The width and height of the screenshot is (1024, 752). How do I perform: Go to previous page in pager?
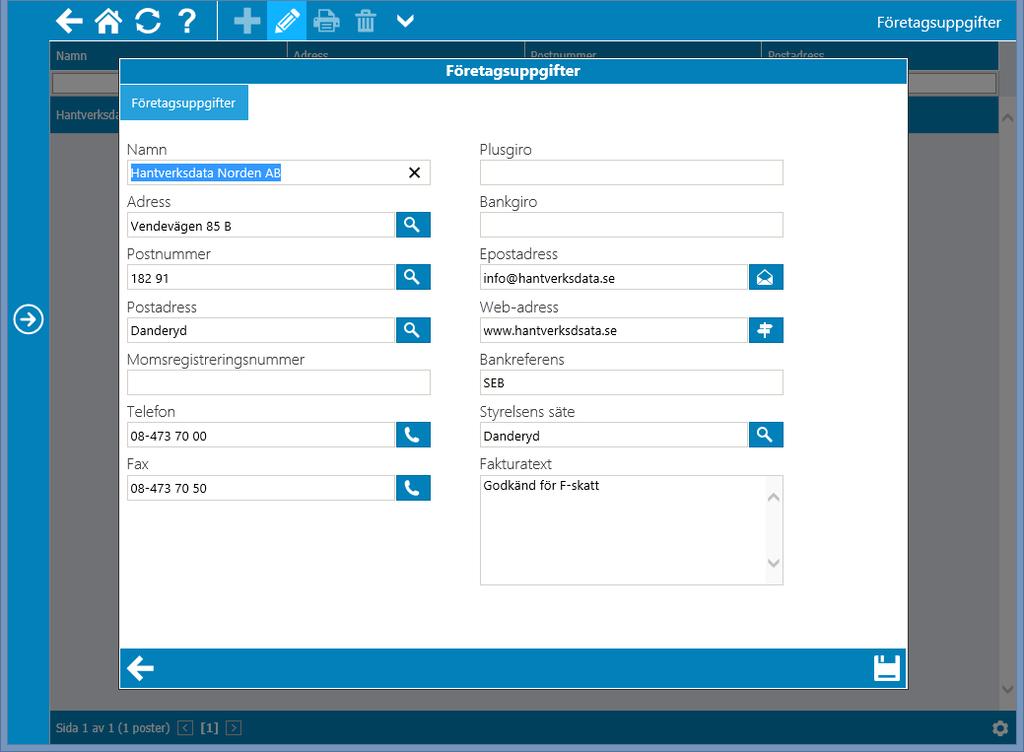coord(185,728)
